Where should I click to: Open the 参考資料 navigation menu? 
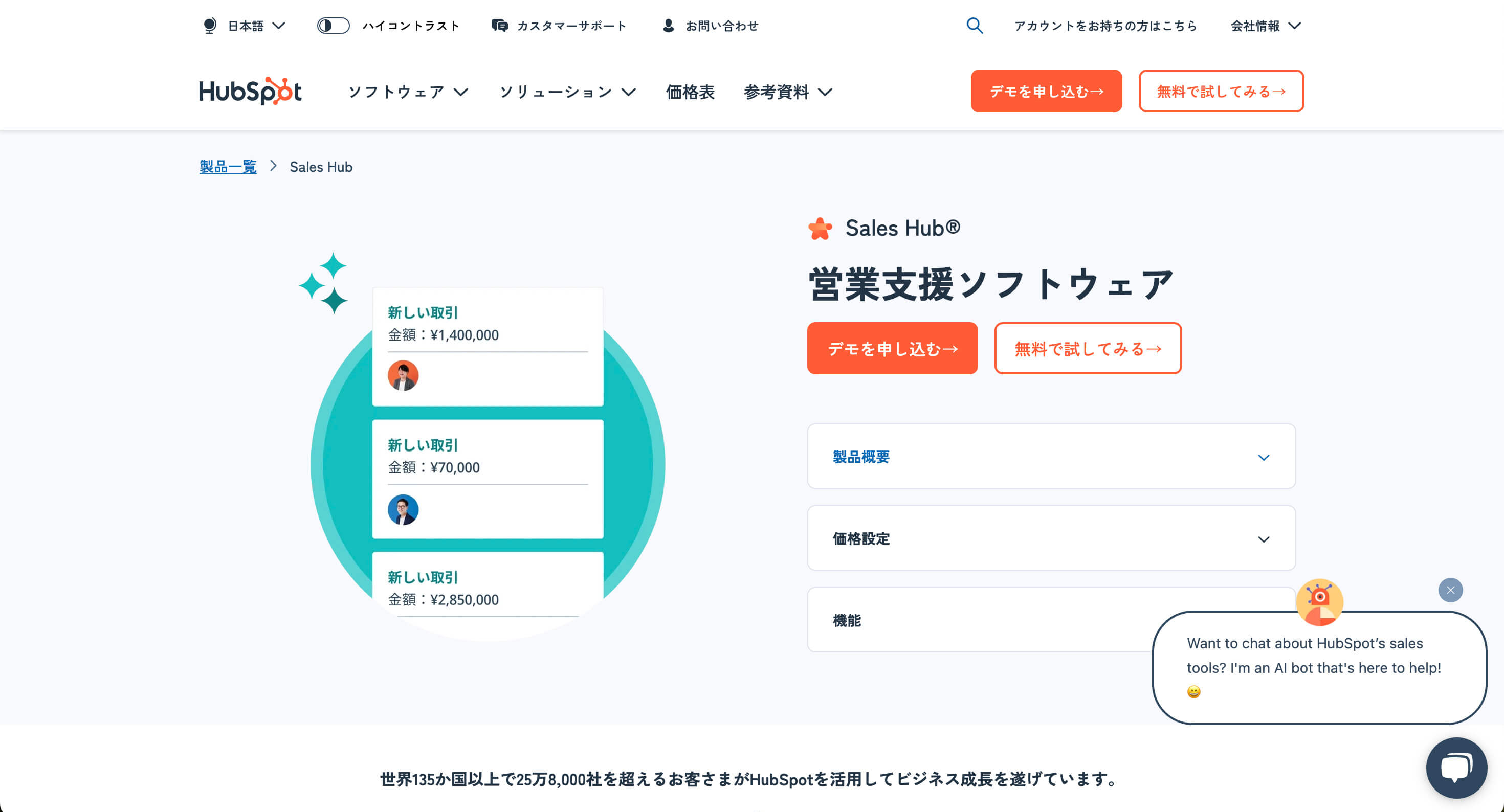tap(788, 92)
